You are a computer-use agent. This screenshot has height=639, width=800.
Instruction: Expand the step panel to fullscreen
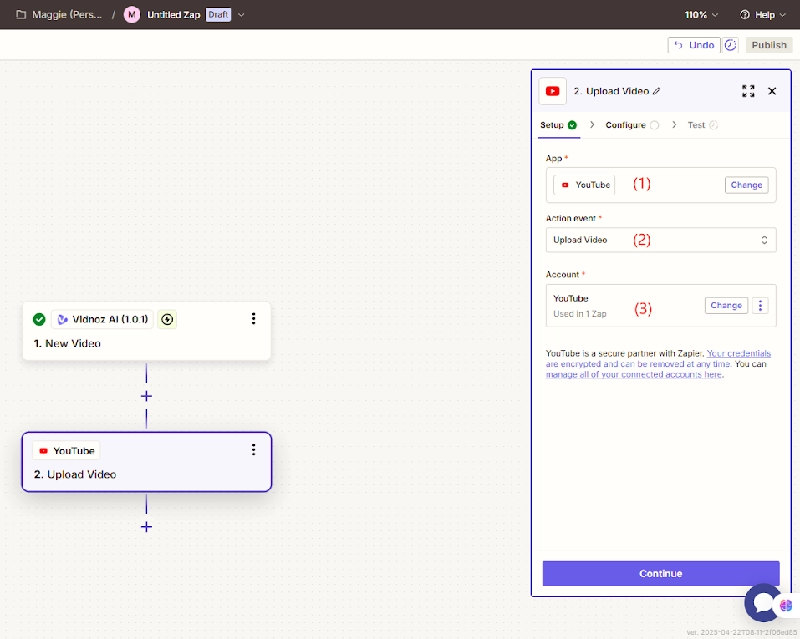tap(748, 91)
